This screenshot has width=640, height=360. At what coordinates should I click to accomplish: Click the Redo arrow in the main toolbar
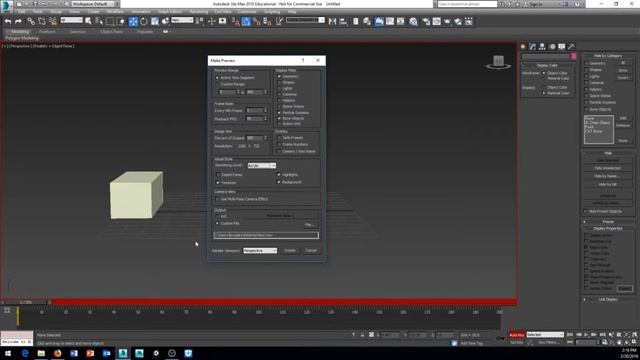[x=18, y=21]
